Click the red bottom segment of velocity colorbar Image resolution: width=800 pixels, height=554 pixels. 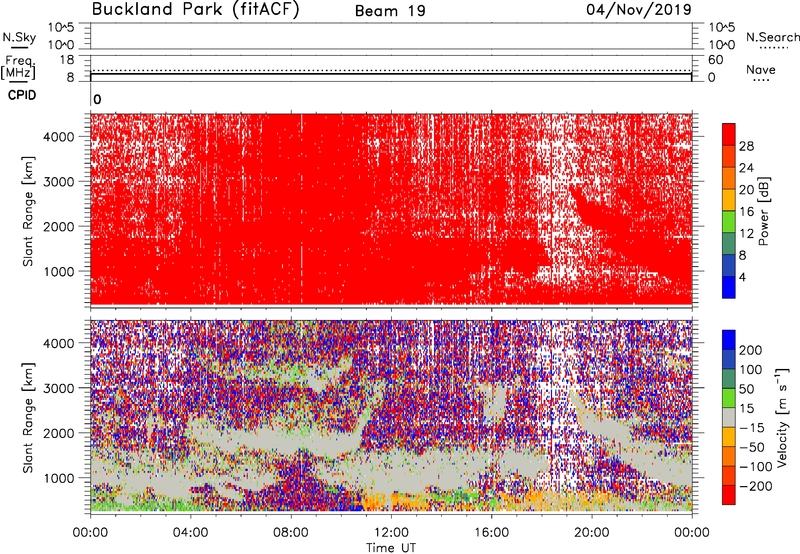[729, 495]
